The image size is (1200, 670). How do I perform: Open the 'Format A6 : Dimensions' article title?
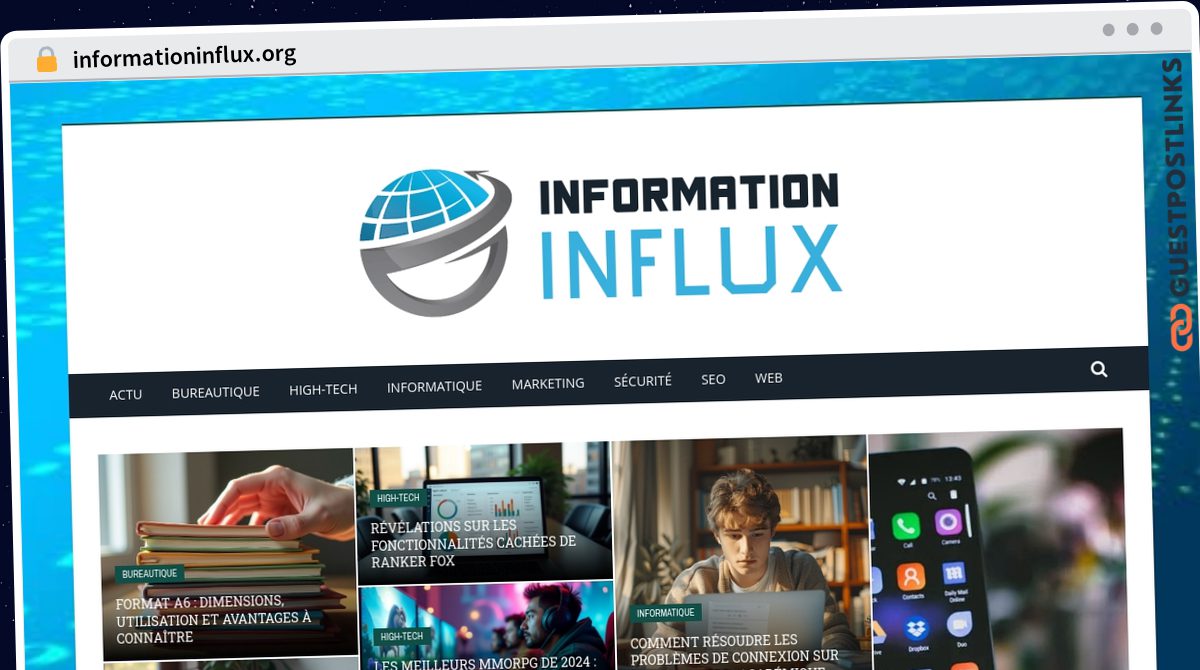(214, 619)
